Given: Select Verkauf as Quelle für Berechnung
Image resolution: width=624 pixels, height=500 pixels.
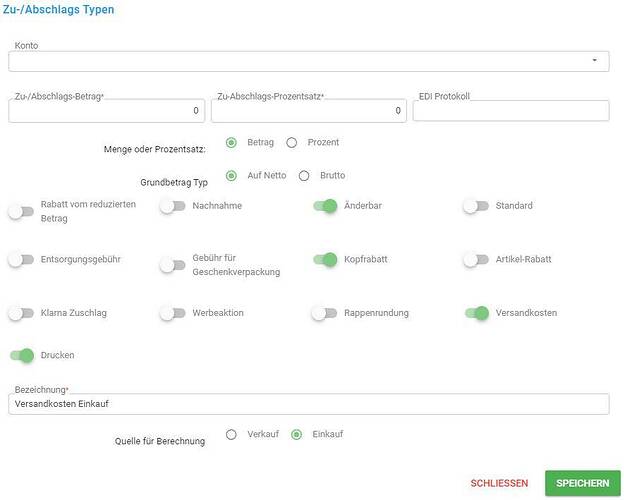Looking at the screenshot, I should click(231, 434).
